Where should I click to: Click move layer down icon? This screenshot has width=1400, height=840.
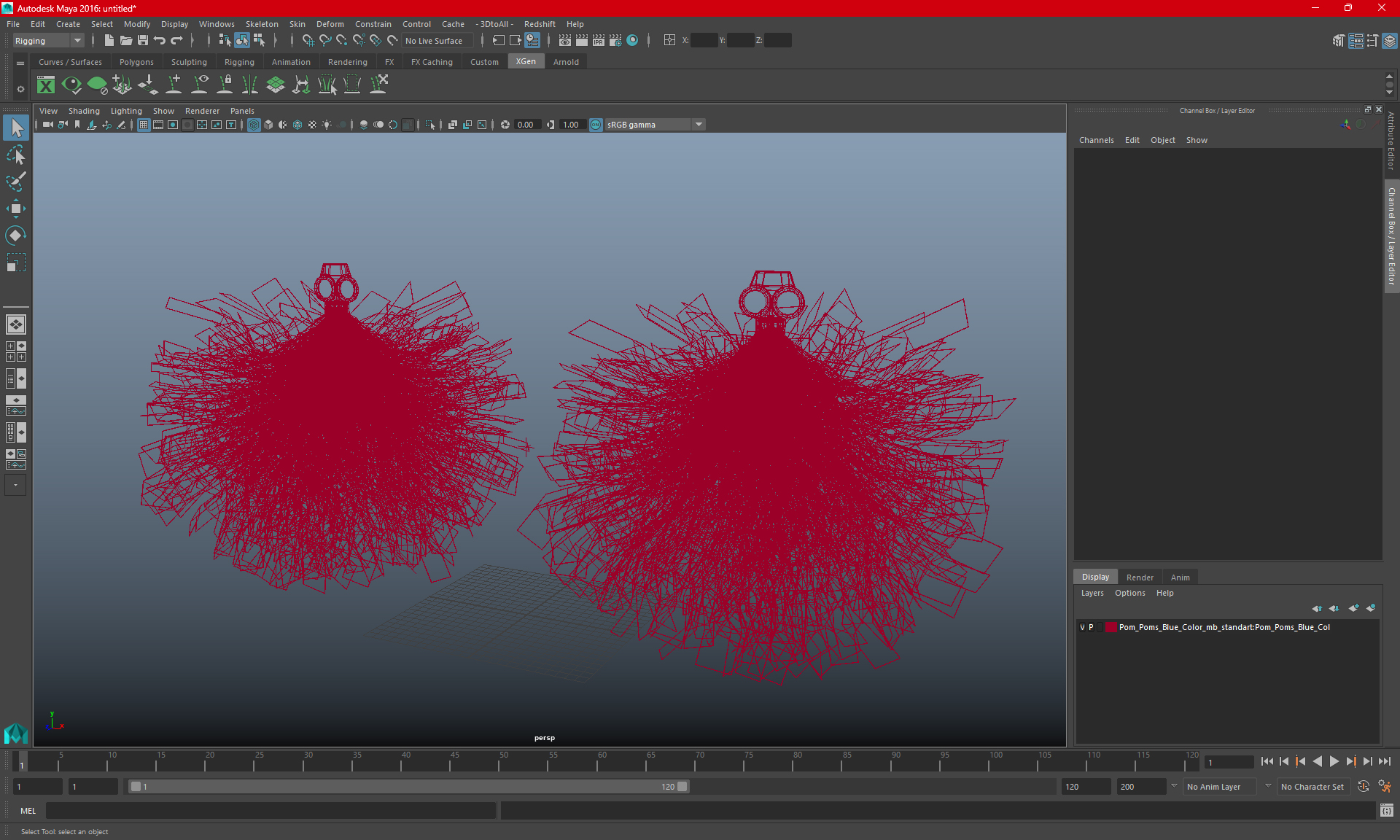tap(1334, 608)
